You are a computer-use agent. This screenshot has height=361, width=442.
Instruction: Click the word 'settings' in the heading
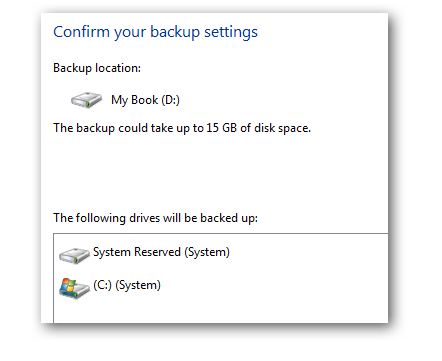(x=231, y=32)
